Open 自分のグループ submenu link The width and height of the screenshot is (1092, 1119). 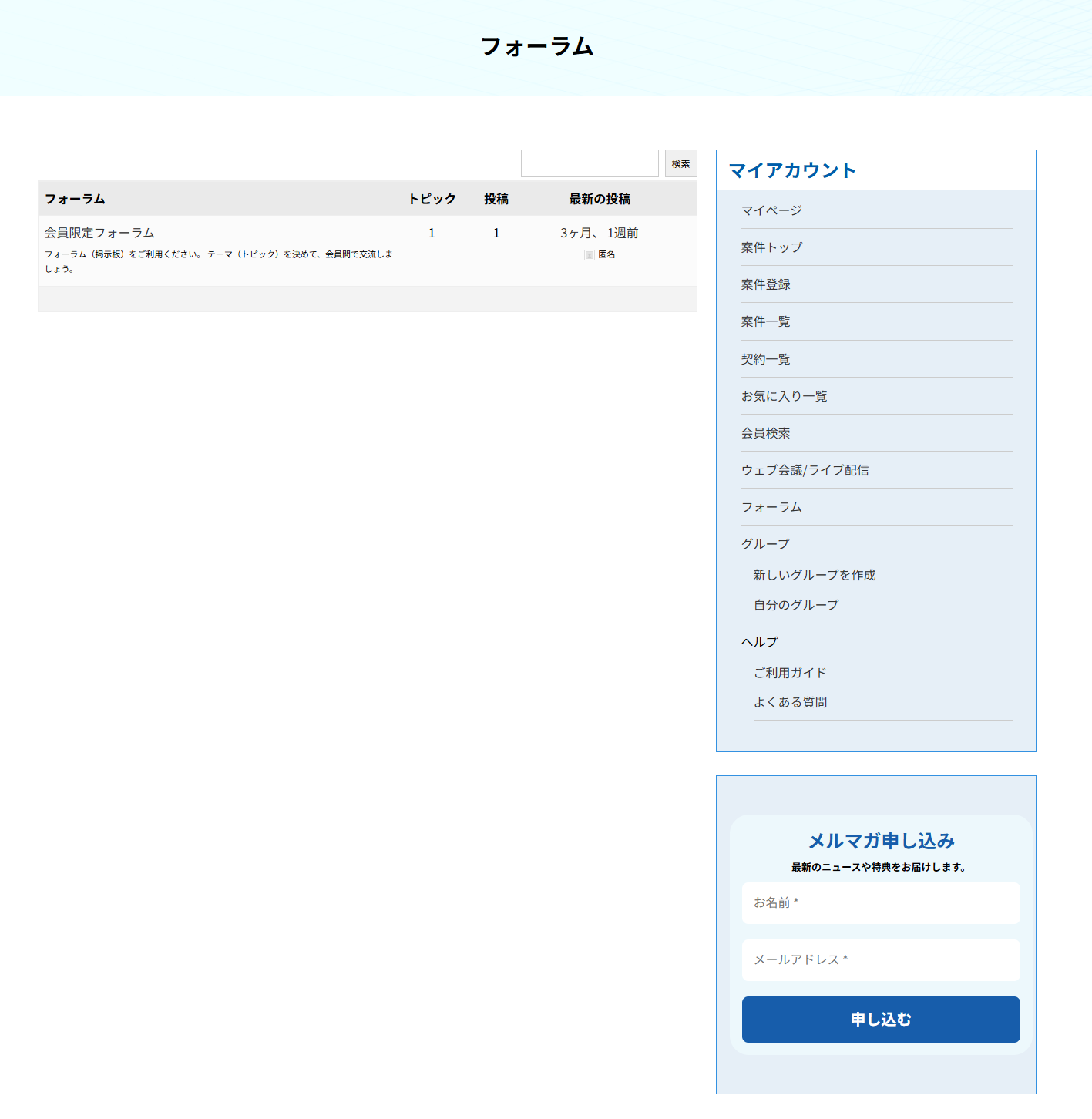[x=796, y=605]
